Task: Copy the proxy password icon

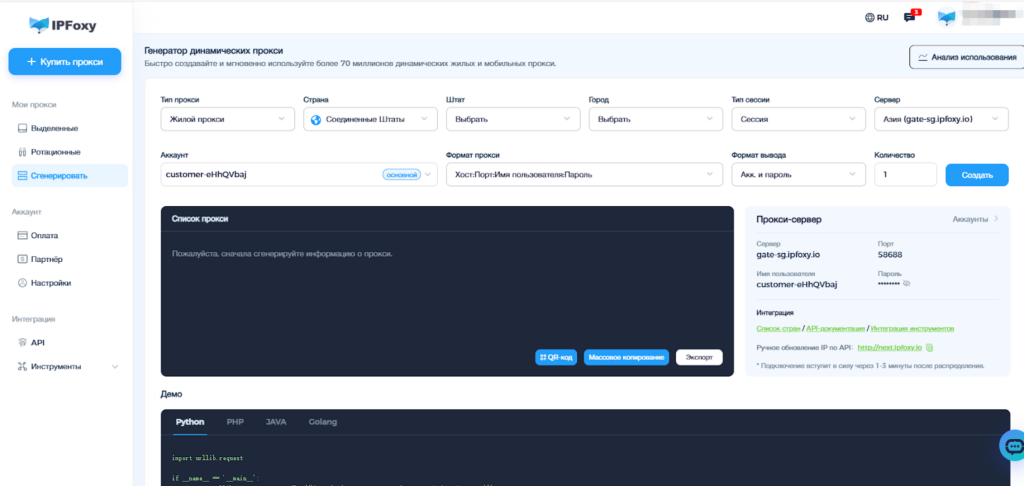Action: click(907, 284)
